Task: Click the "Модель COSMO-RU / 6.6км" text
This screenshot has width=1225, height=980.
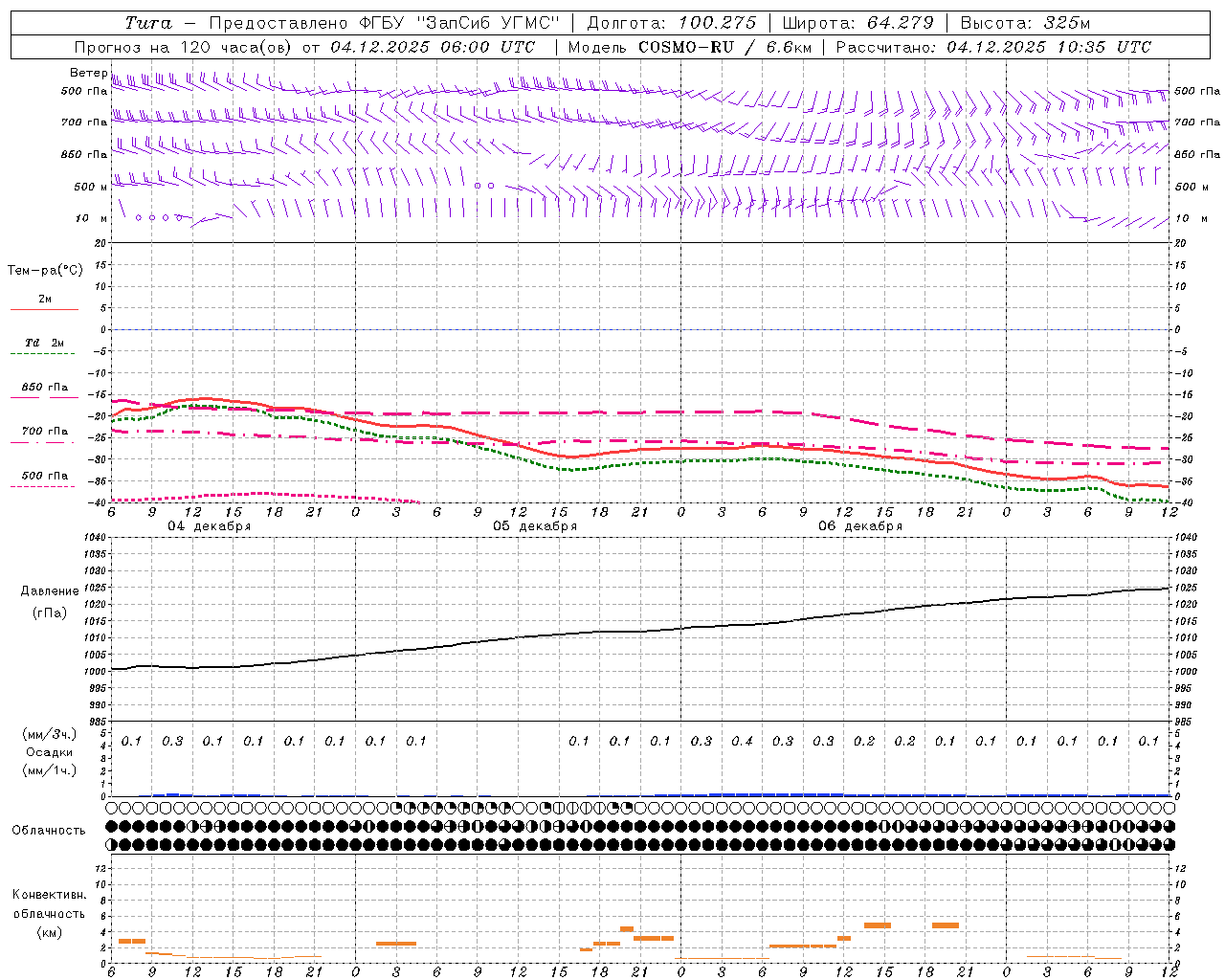Action: click(x=689, y=47)
